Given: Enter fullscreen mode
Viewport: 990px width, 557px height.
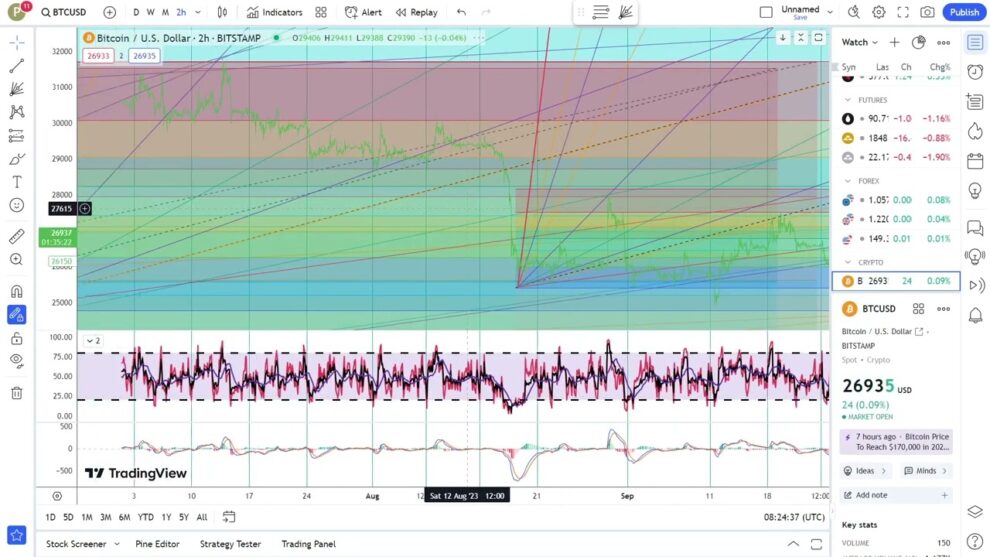Looking at the screenshot, I should coord(903,12).
